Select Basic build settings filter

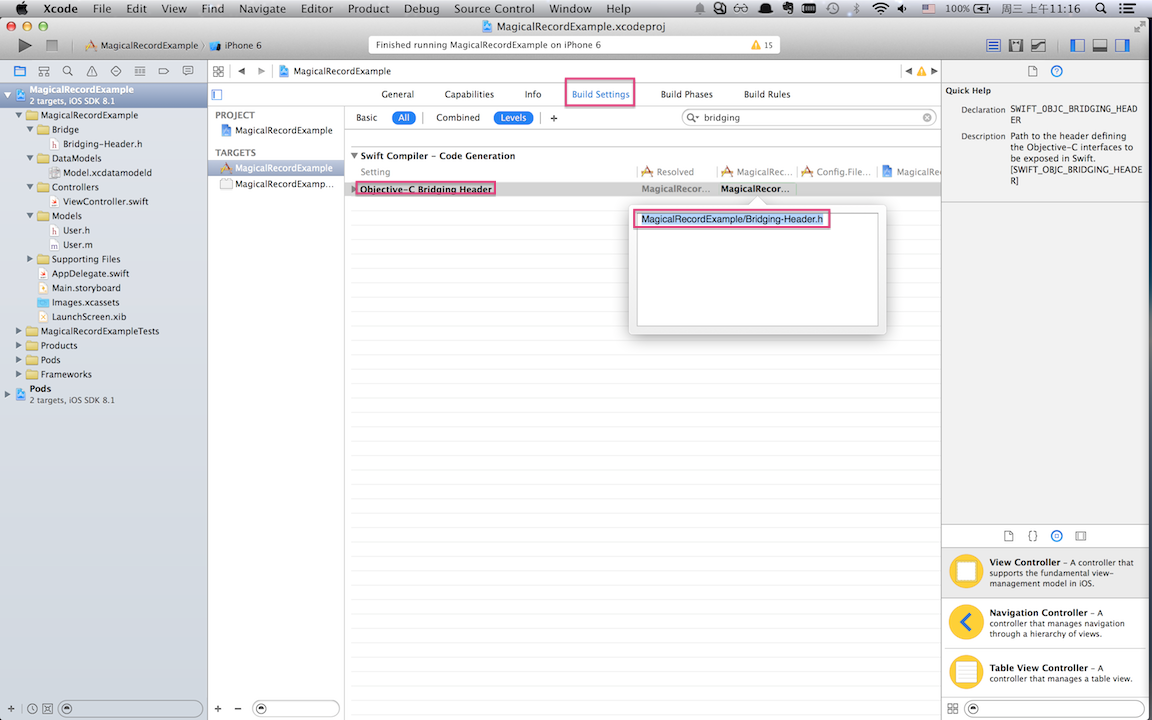367,118
